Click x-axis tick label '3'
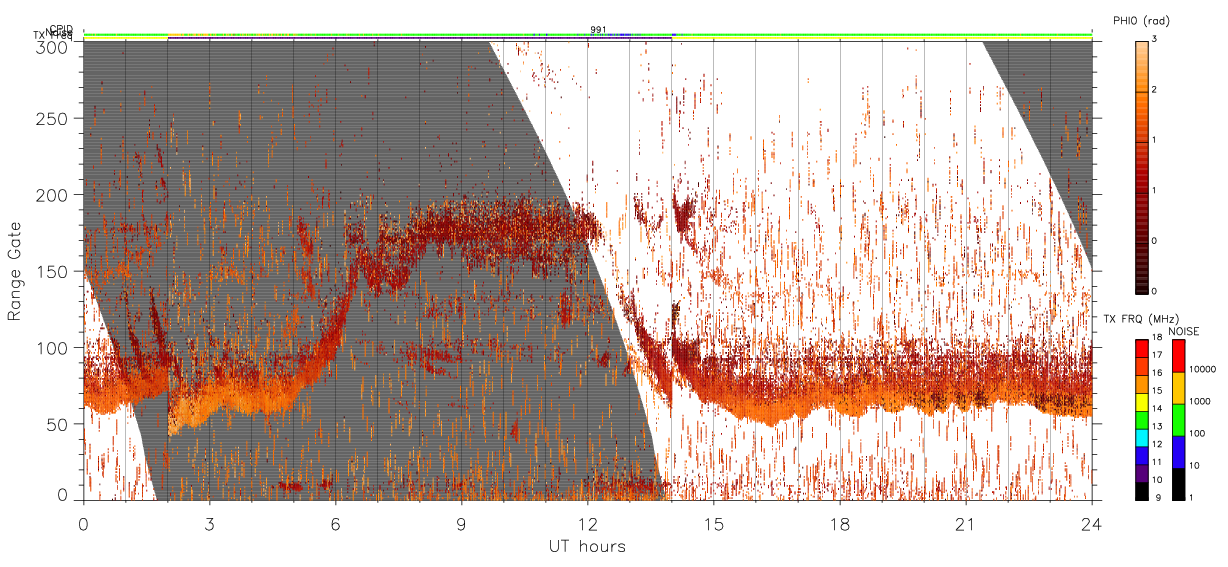Viewport: 1228px width, 567px height. tap(209, 524)
